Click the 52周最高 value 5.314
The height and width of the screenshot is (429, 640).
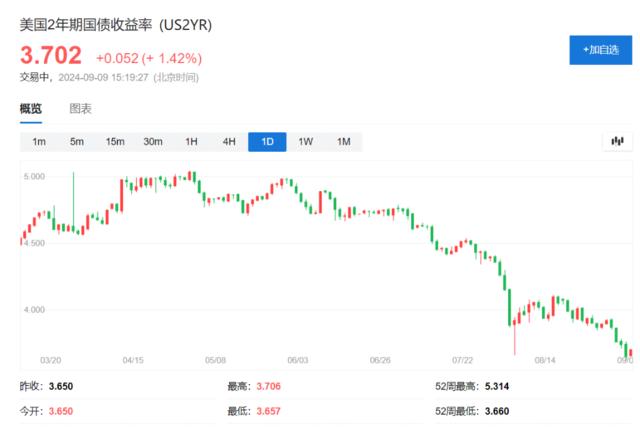497,386
